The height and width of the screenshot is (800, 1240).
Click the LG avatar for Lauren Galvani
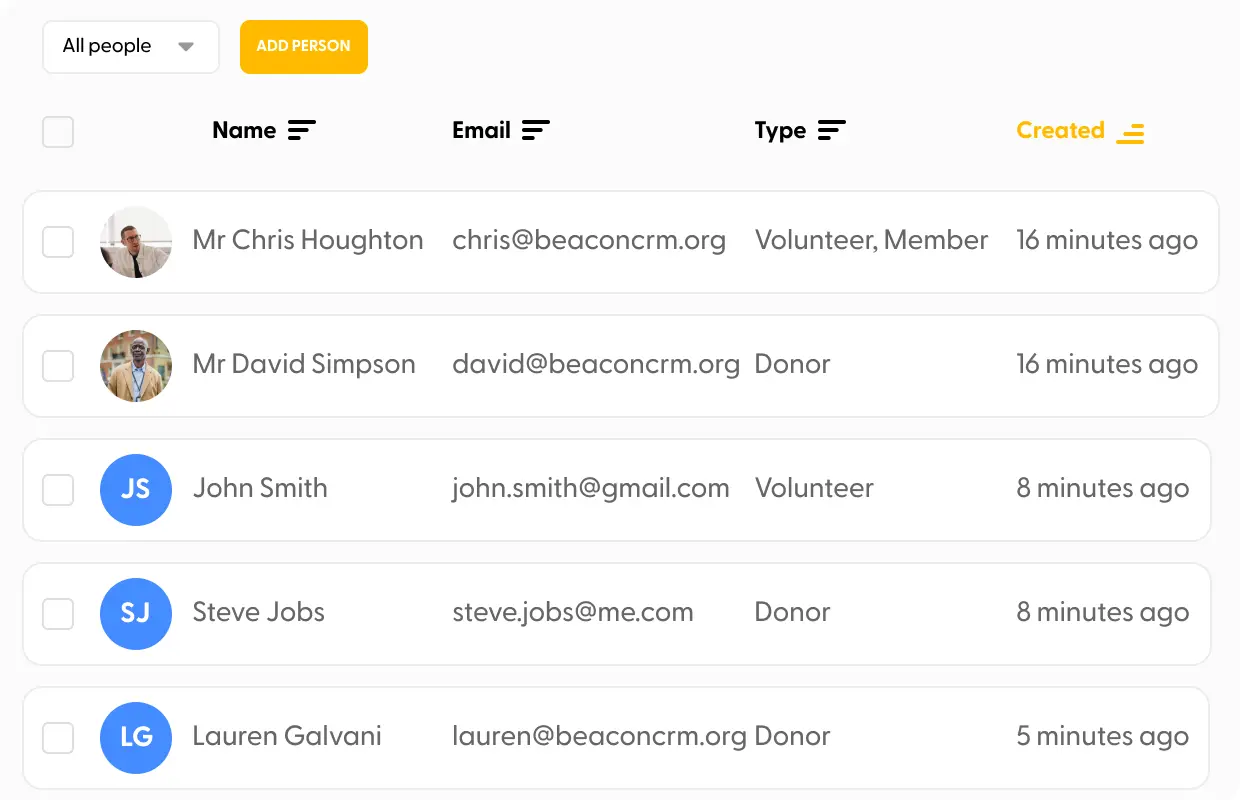click(x=136, y=738)
